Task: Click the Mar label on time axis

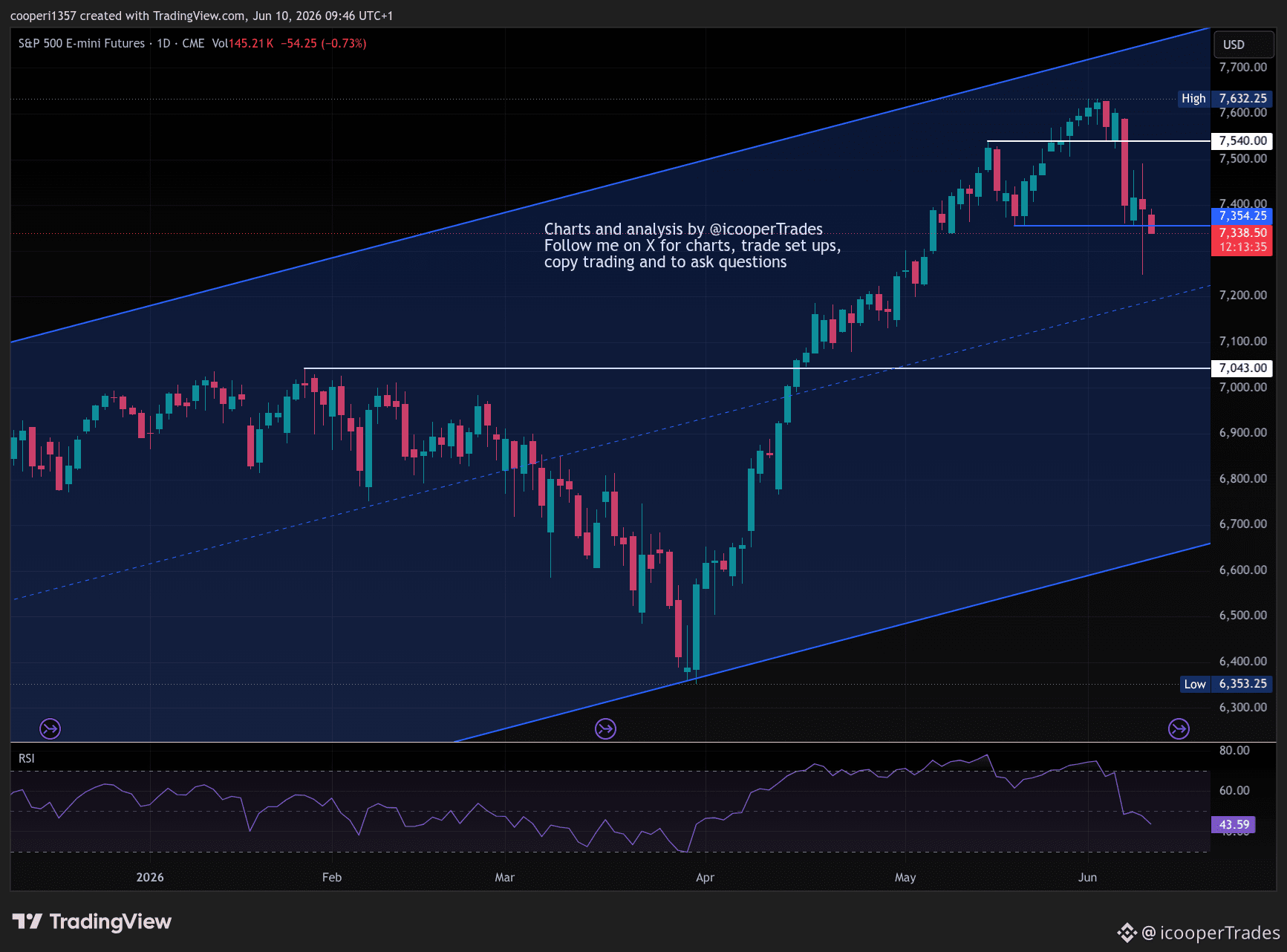Action: [x=505, y=877]
